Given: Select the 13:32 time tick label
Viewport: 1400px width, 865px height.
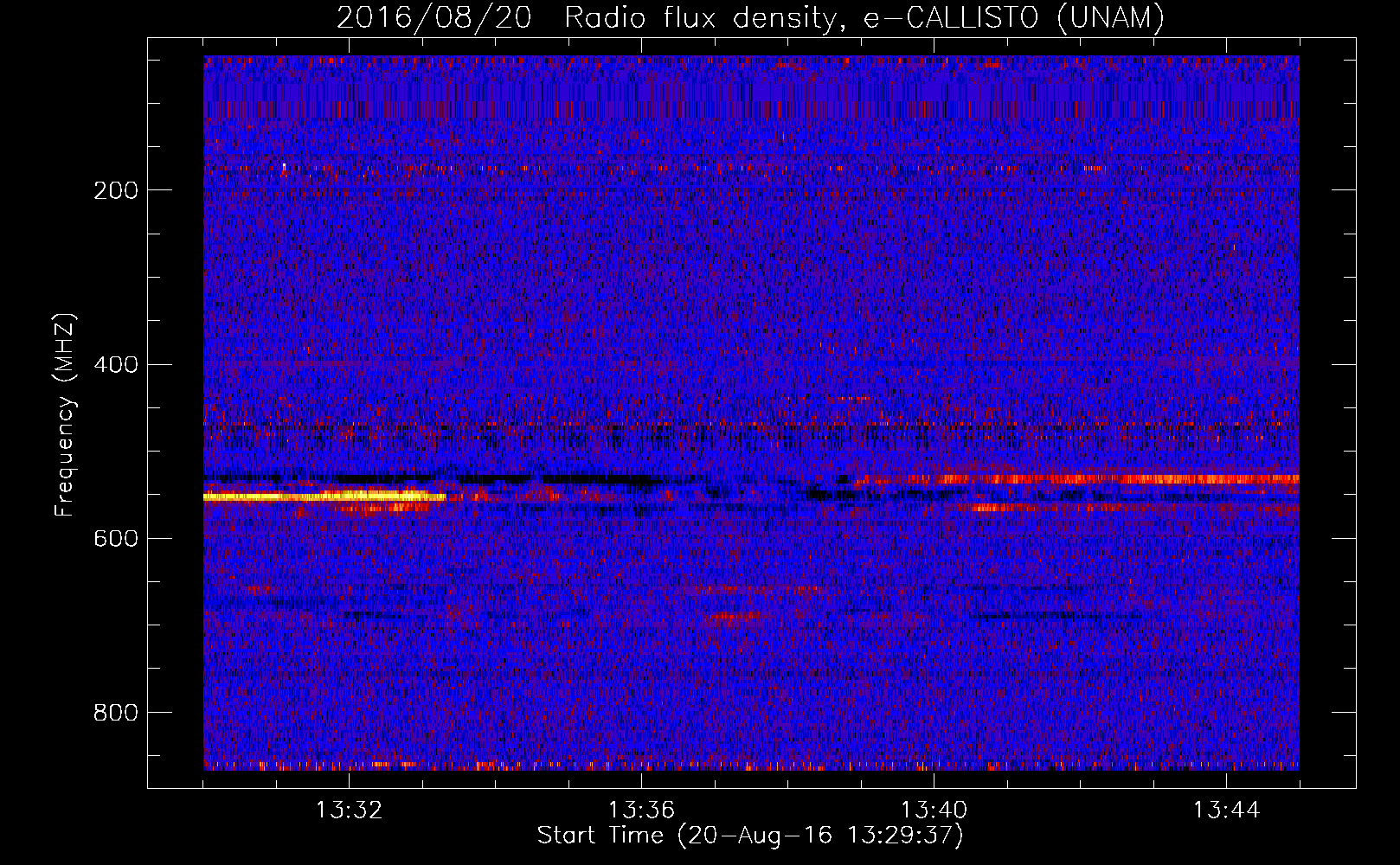Looking at the screenshot, I should coord(349,811).
